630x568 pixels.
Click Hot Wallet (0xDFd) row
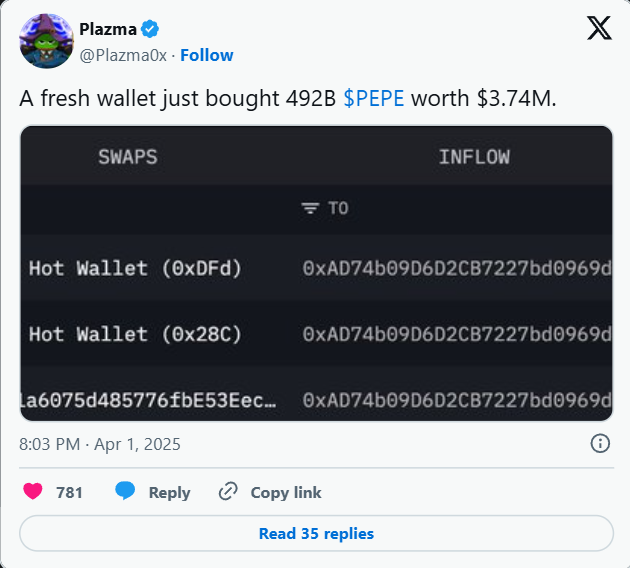(x=135, y=268)
